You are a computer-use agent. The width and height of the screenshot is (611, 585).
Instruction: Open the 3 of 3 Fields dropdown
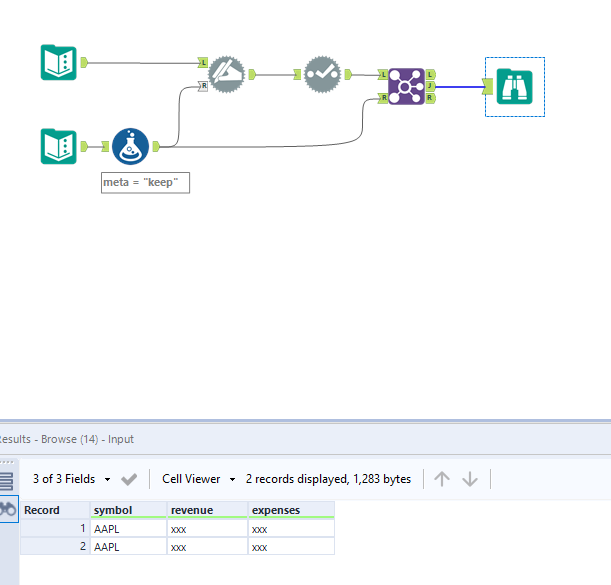click(72, 479)
